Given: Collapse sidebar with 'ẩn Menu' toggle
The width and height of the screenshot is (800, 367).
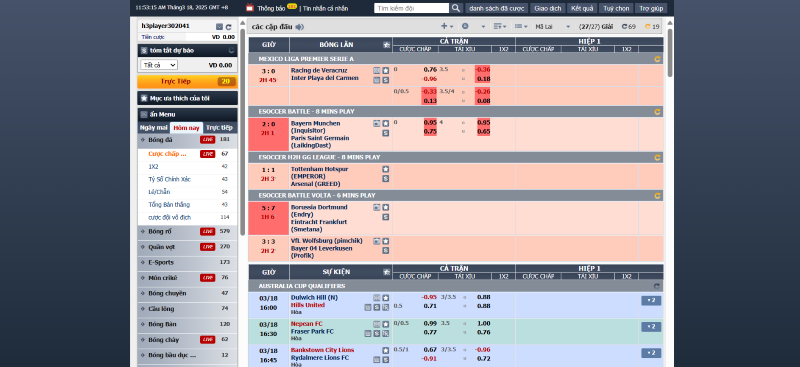Looking at the screenshot, I should pyautogui.click(x=144, y=114).
